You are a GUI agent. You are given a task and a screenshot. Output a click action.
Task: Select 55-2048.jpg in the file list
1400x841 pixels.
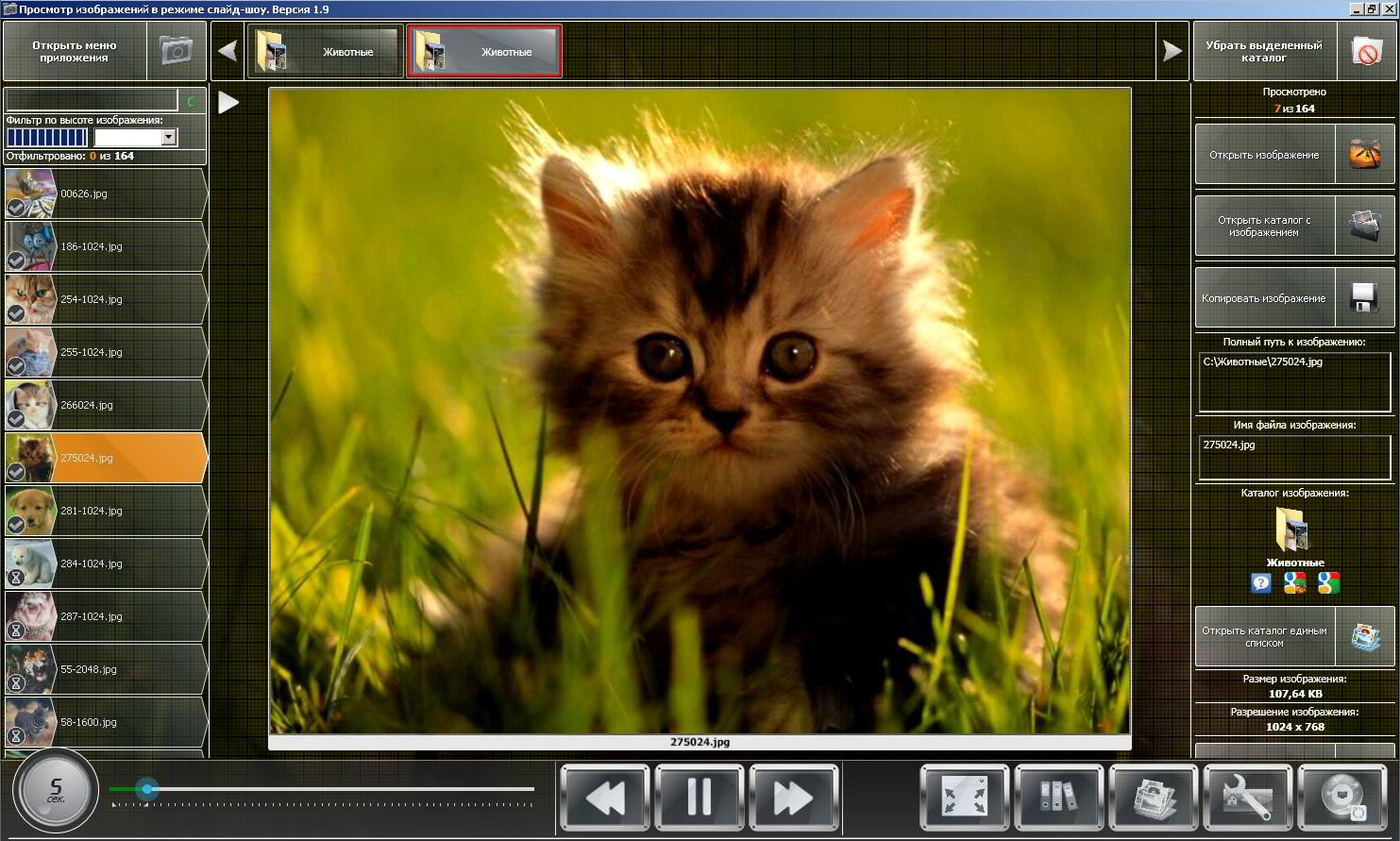click(106, 669)
